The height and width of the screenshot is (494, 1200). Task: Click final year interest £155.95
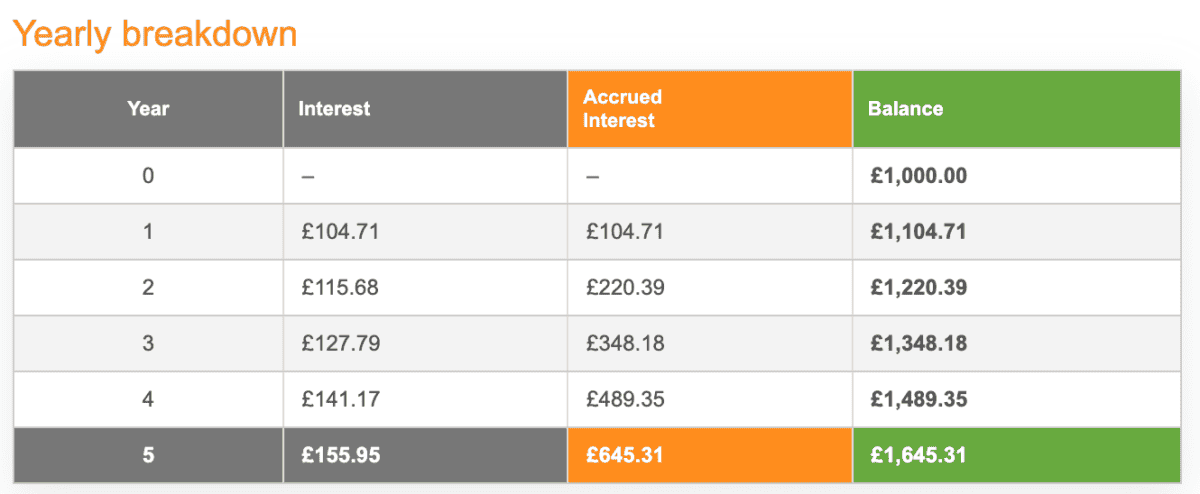click(340, 456)
